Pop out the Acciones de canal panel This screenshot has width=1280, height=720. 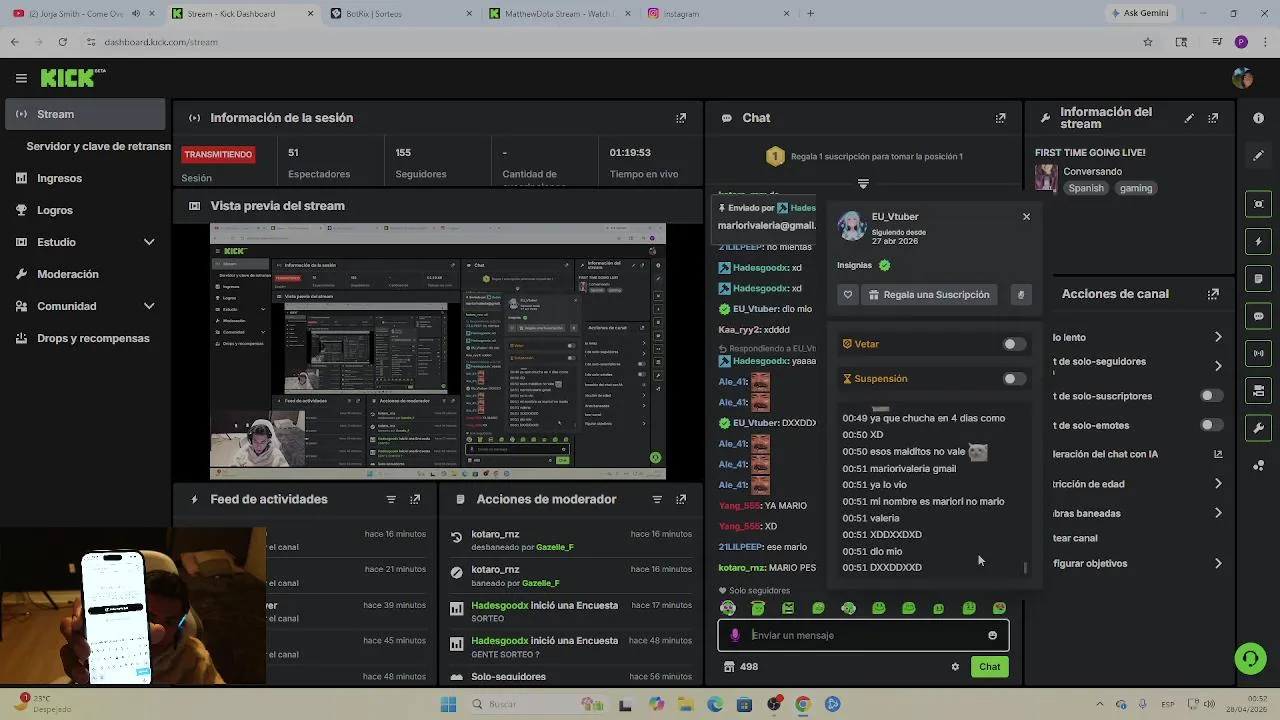(x=1213, y=294)
